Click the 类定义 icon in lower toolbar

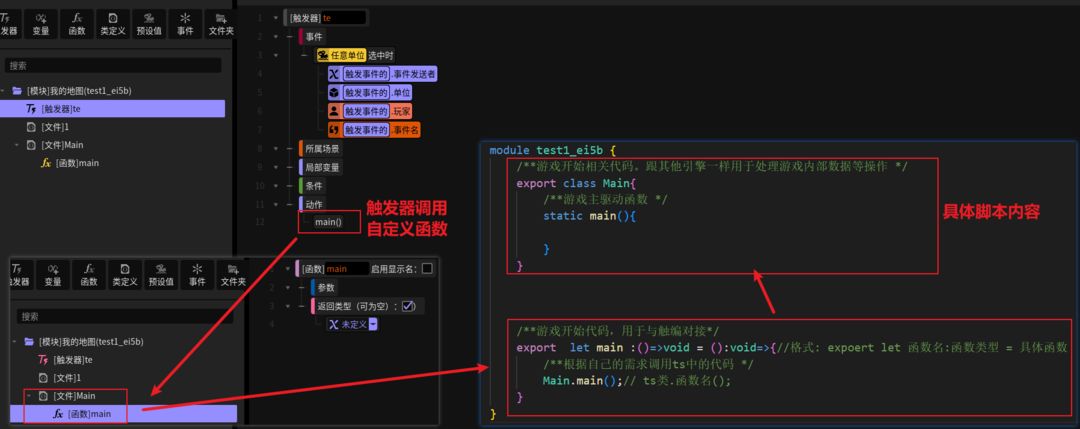125,274
